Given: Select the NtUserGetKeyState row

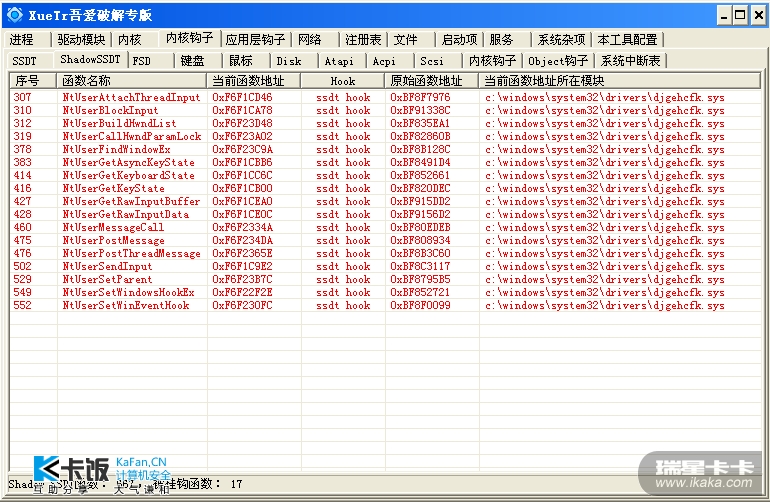Looking at the screenshot, I should pos(385,188).
